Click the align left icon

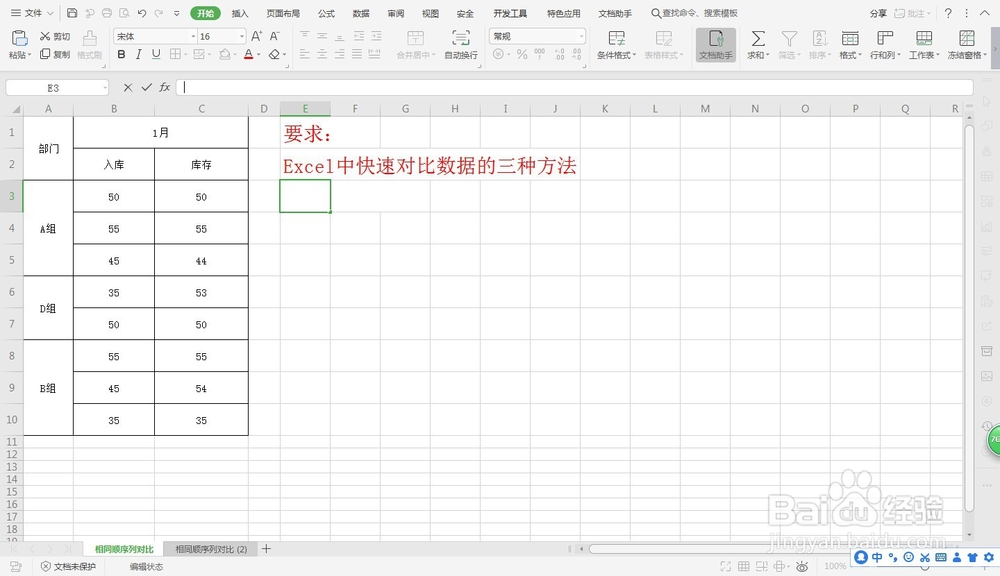pyautogui.click(x=305, y=55)
